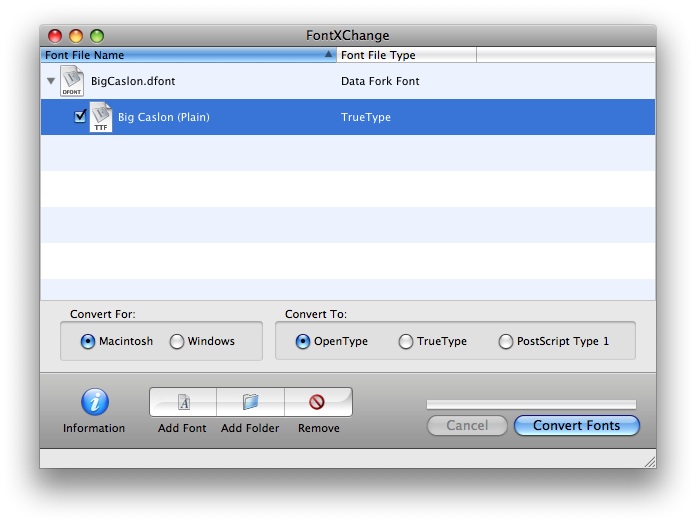Click the Add Folder icon
Viewport: 696px width, 523px height.
(250, 402)
